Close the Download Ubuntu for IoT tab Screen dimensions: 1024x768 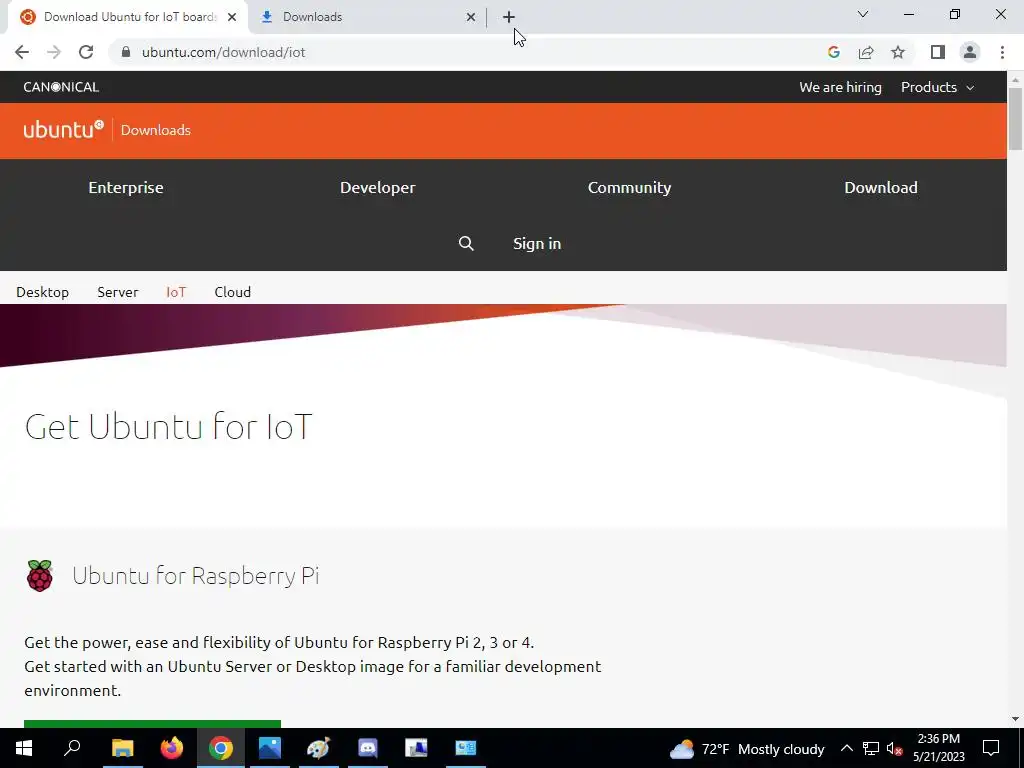click(232, 17)
